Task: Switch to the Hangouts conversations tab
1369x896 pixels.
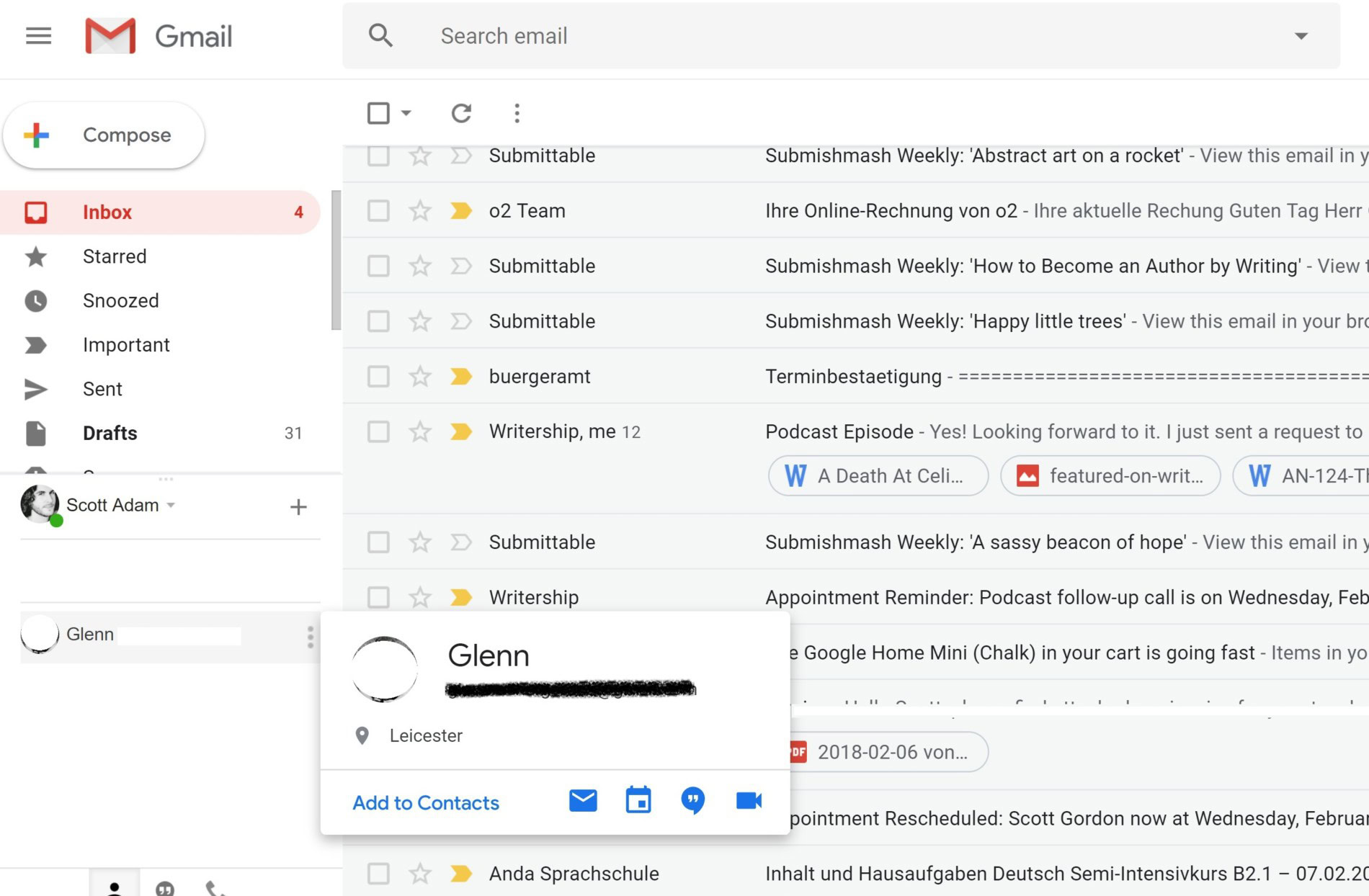Action: pos(165,888)
